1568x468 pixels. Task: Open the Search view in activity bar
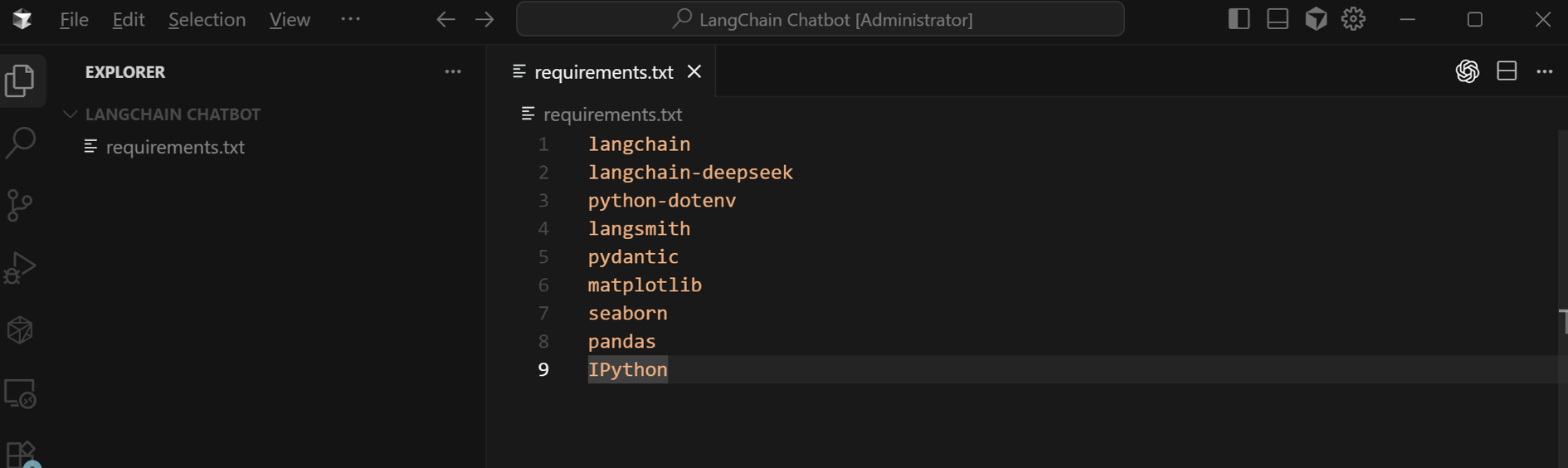click(20, 143)
